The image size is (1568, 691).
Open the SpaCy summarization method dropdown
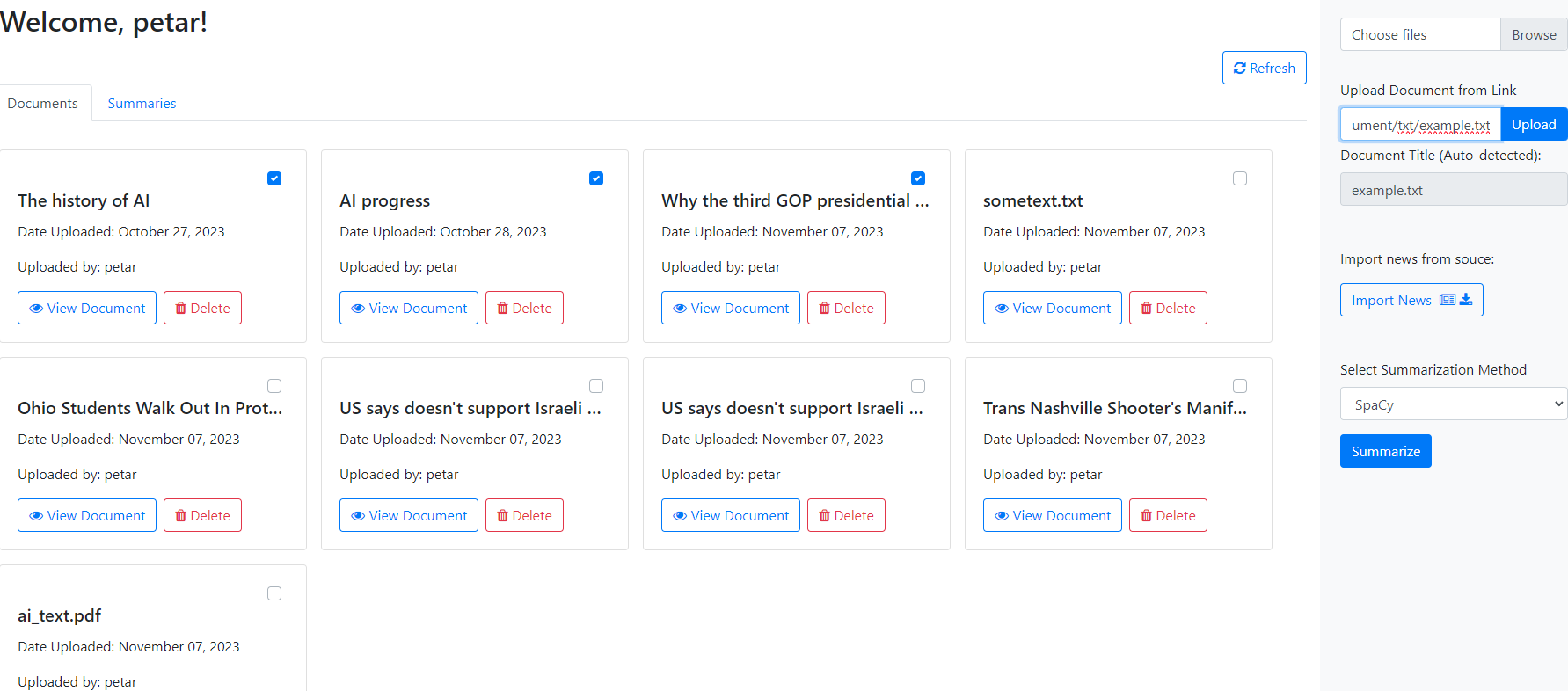(x=1453, y=404)
